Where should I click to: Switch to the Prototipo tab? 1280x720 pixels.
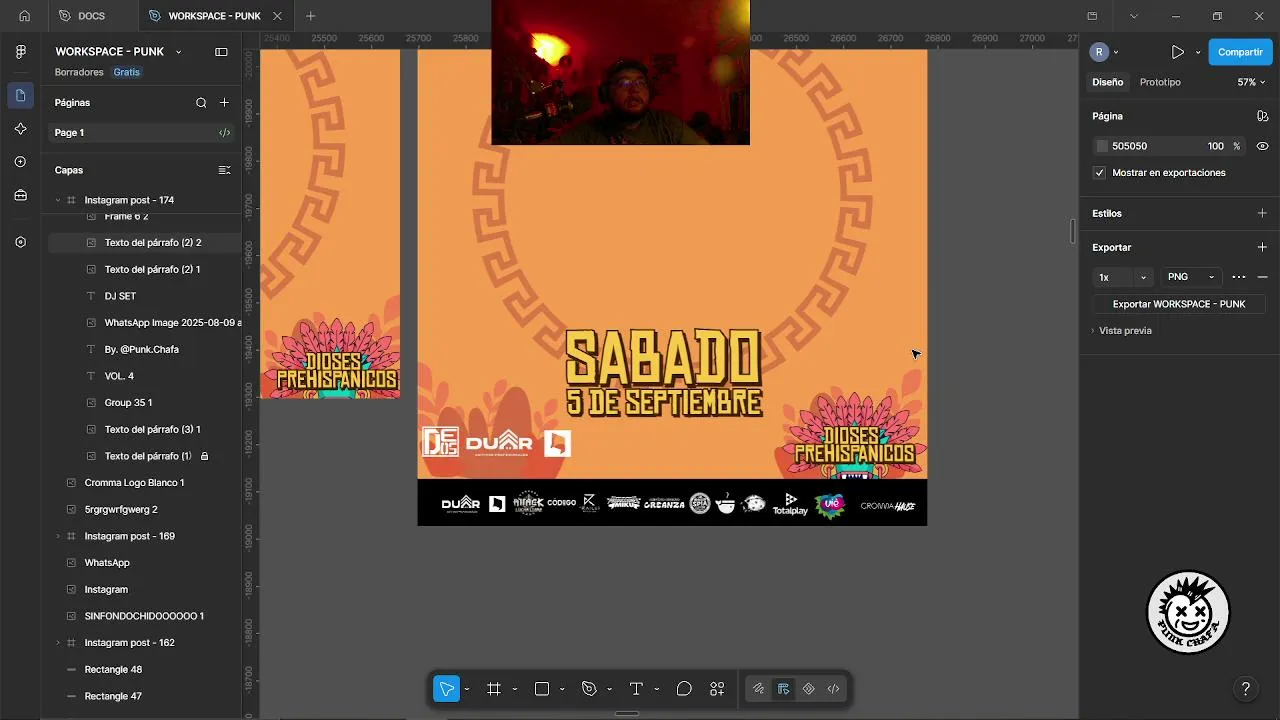[x=1160, y=82]
